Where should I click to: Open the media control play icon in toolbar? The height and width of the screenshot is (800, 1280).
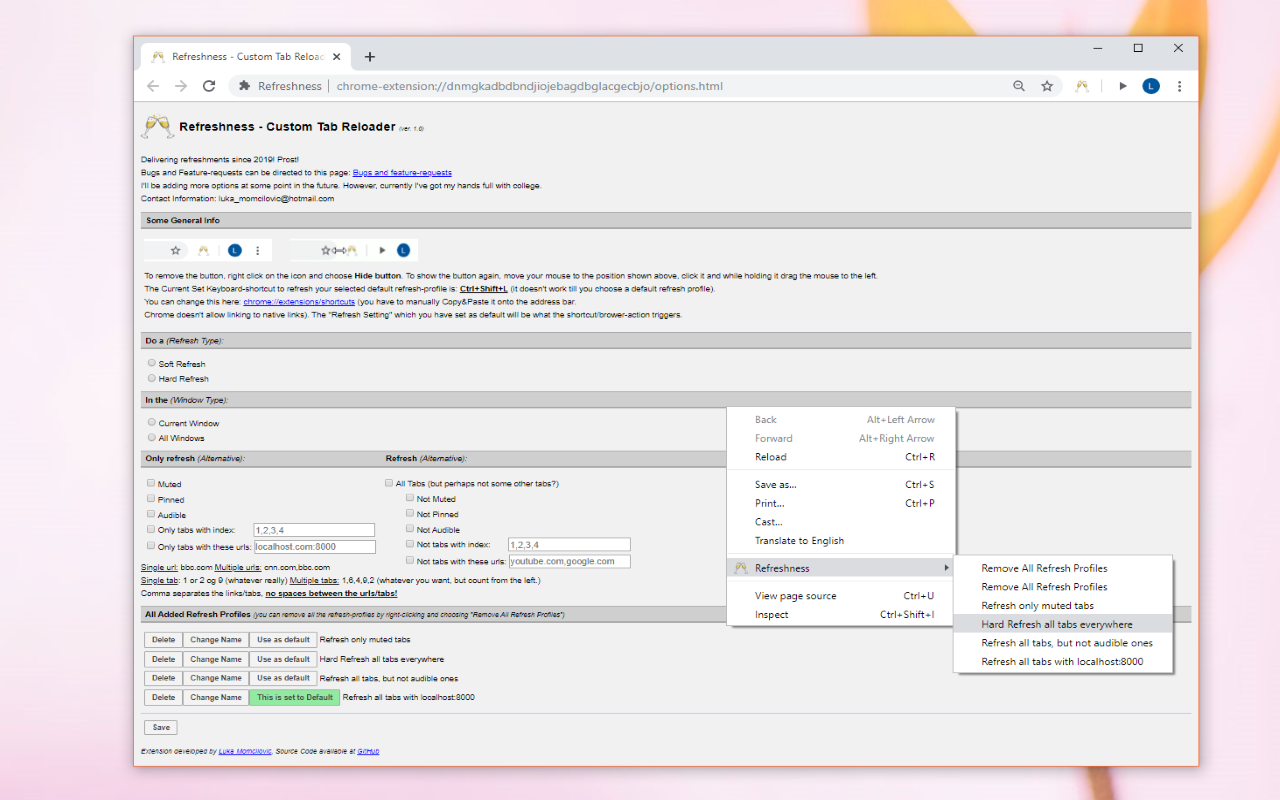pyautogui.click(x=1123, y=86)
